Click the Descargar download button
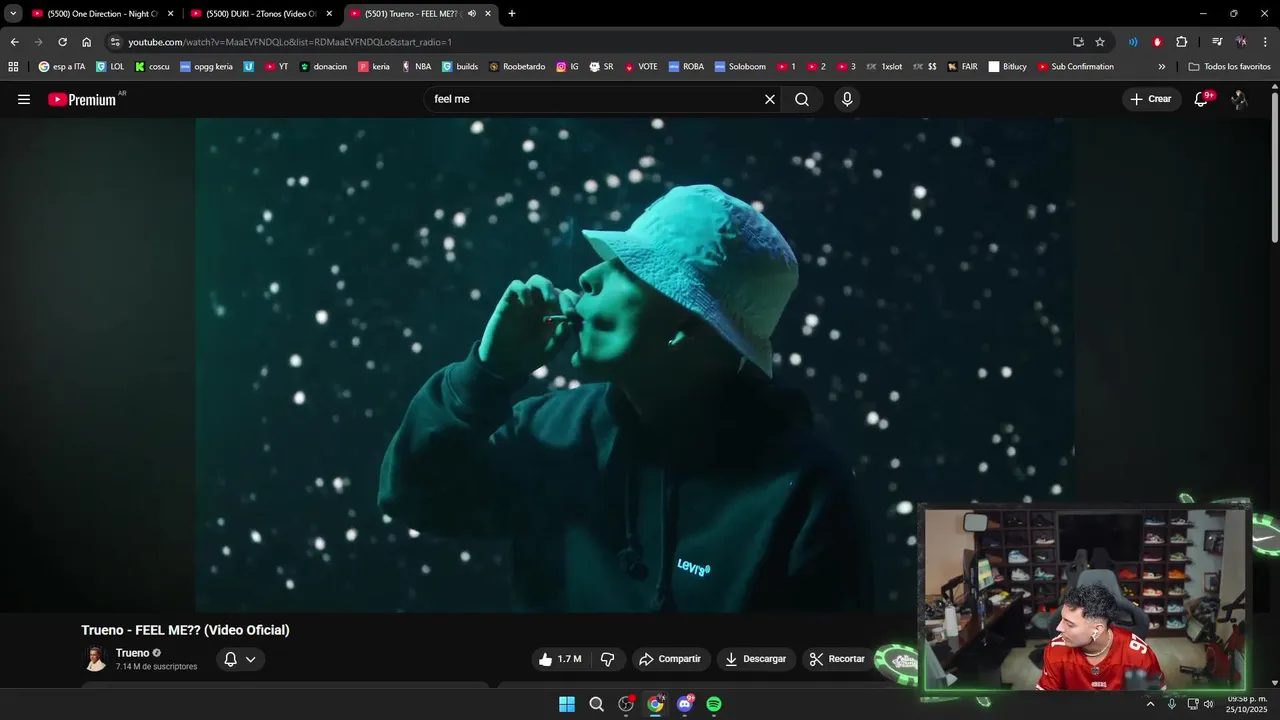 tap(756, 659)
